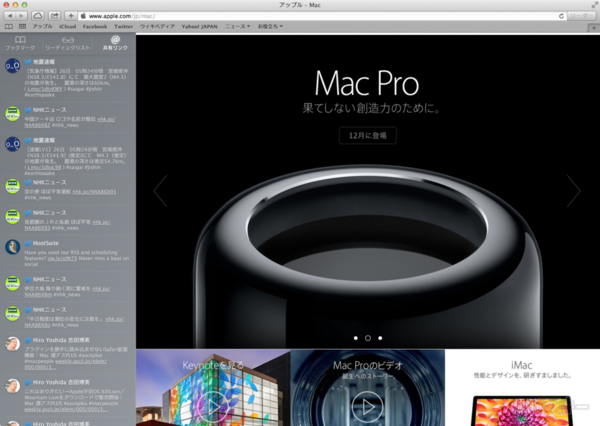This screenshot has height=426, width=600.
Task: Click the Mac Pro headline
Action: click(x=367, y=83)
